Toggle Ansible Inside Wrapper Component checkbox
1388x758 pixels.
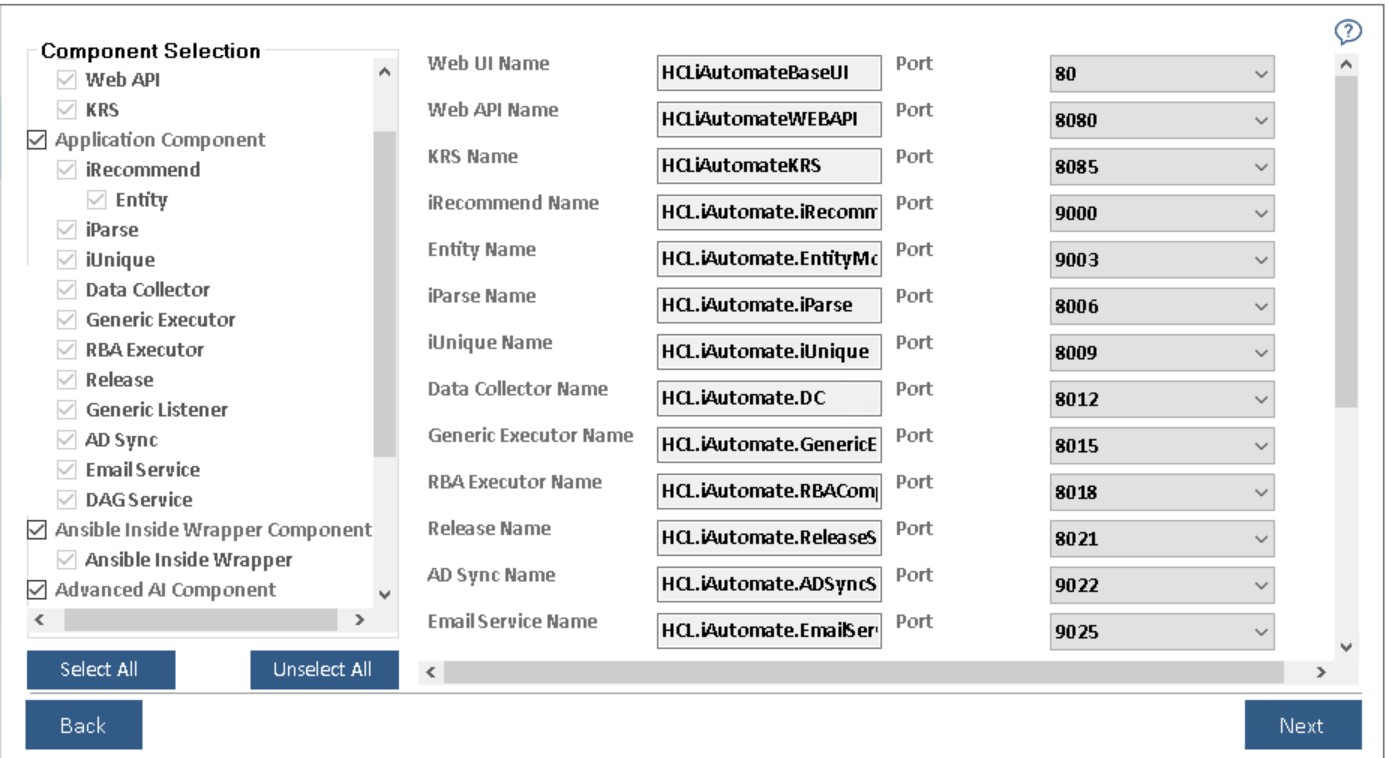[x=34, y=530]
